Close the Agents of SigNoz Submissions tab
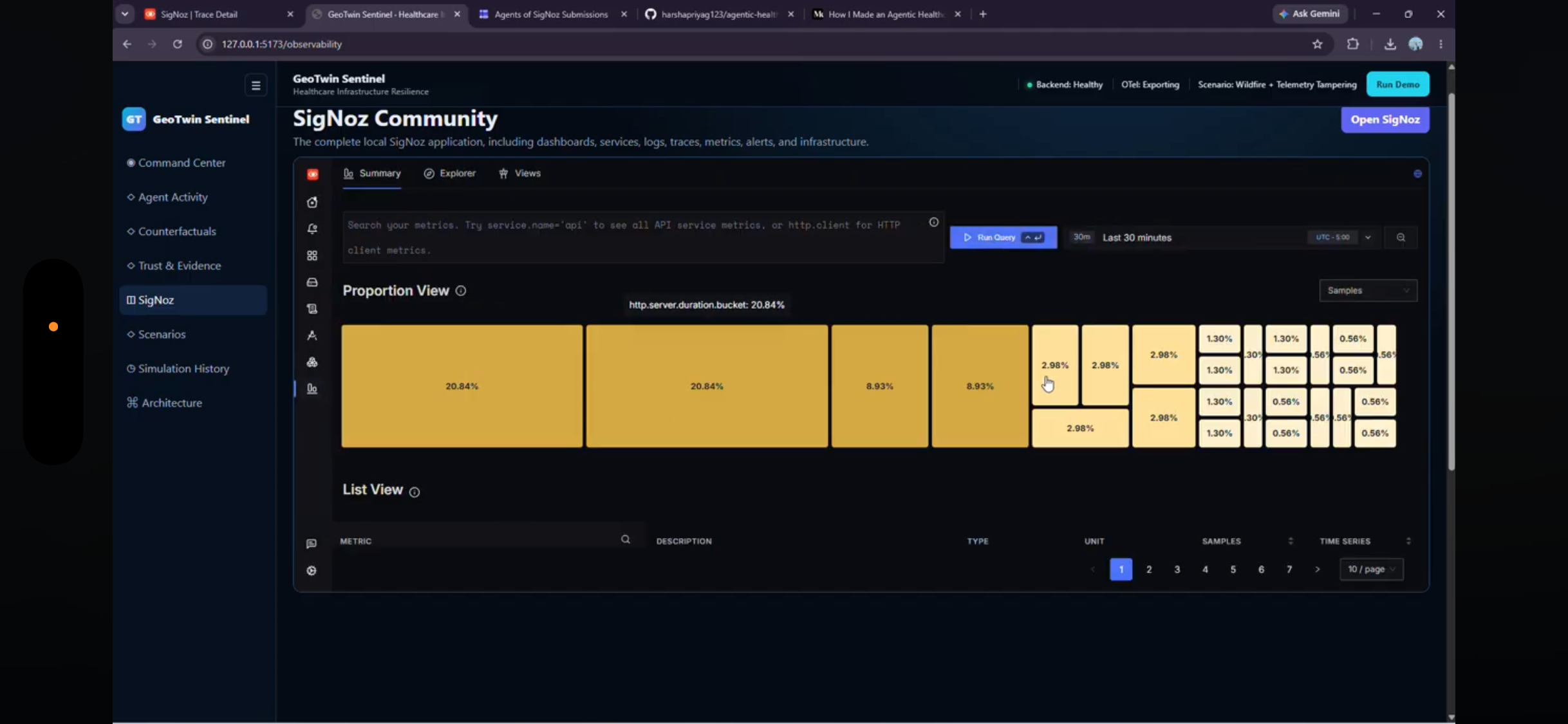This screenshot has width=1568, height=724. (x=624, y=14)
